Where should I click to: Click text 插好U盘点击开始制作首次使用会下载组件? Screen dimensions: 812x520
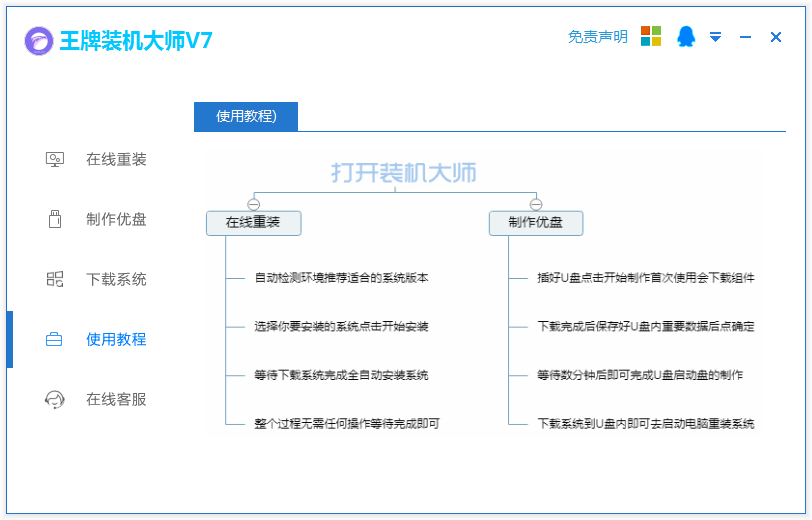click(646, 278)
